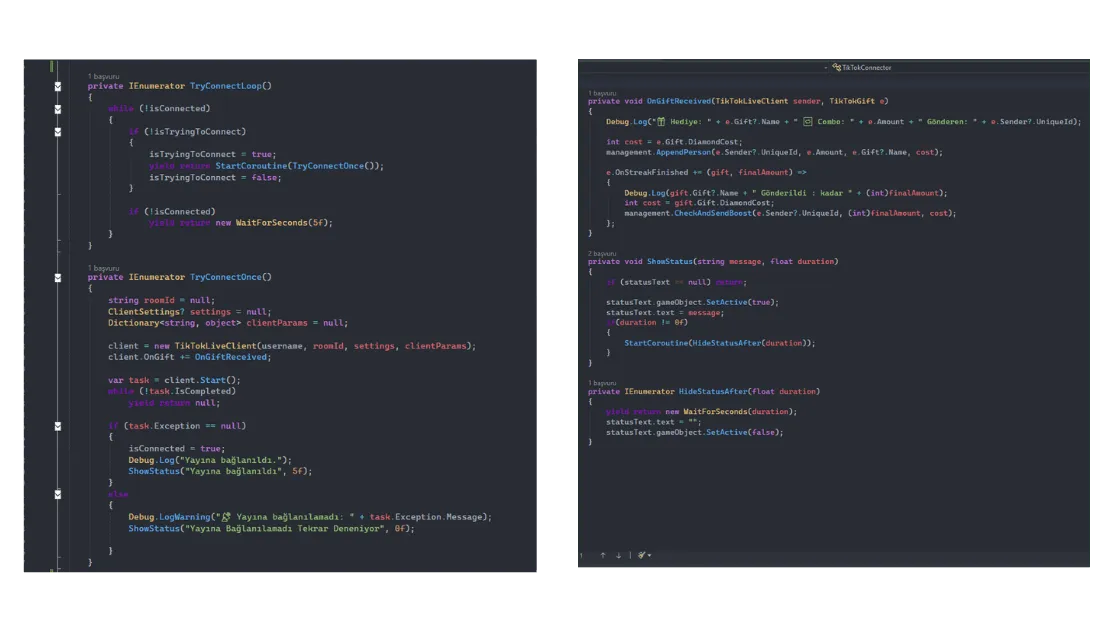Viewport: 1120px width, 630px height.
Task: Click the OnGiftReceived method declaration name
Action: point(679,101)
